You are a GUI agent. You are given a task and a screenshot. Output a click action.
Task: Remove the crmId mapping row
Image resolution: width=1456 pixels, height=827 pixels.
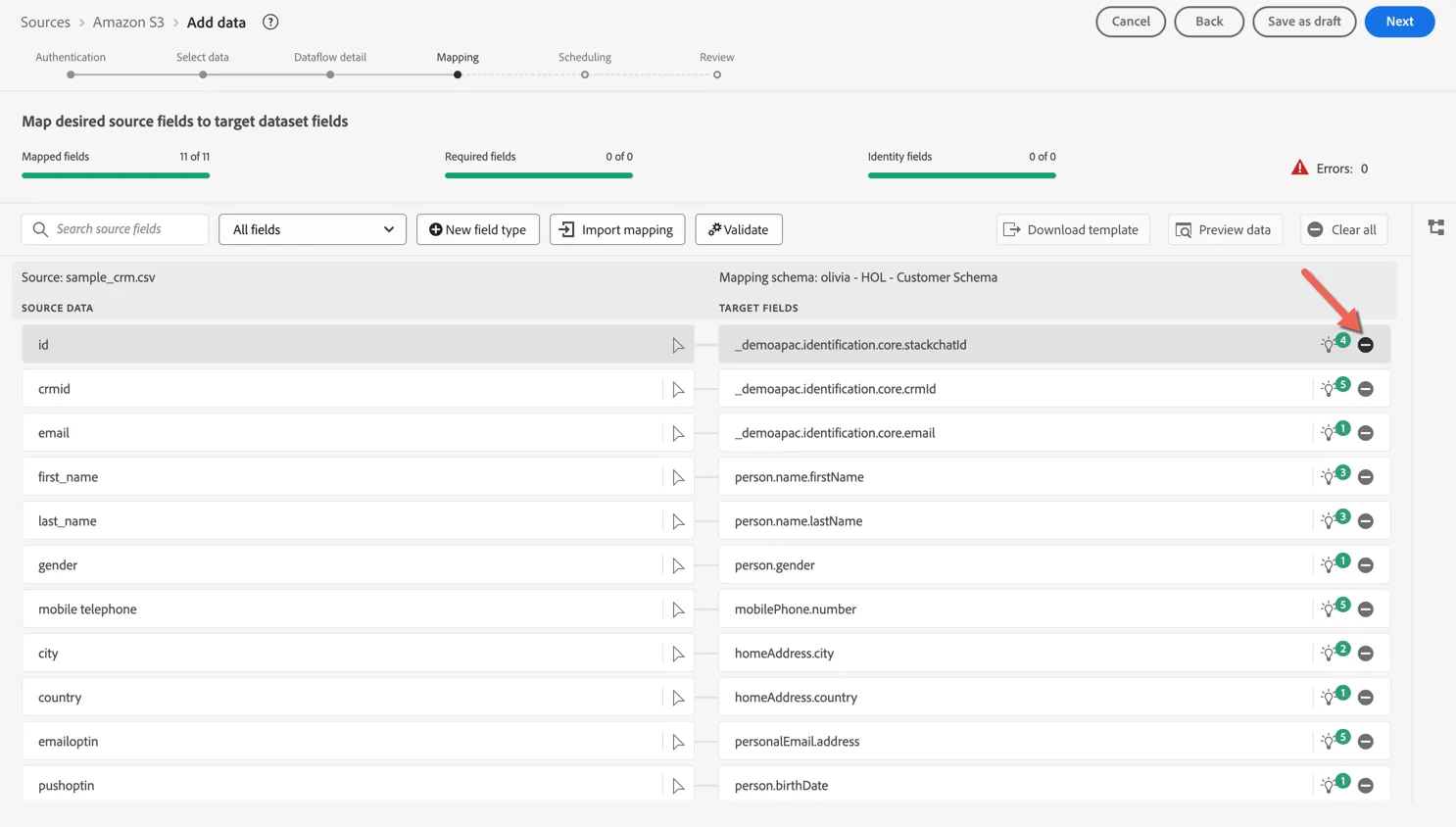pyautogui.click(x=1366, y=389)
